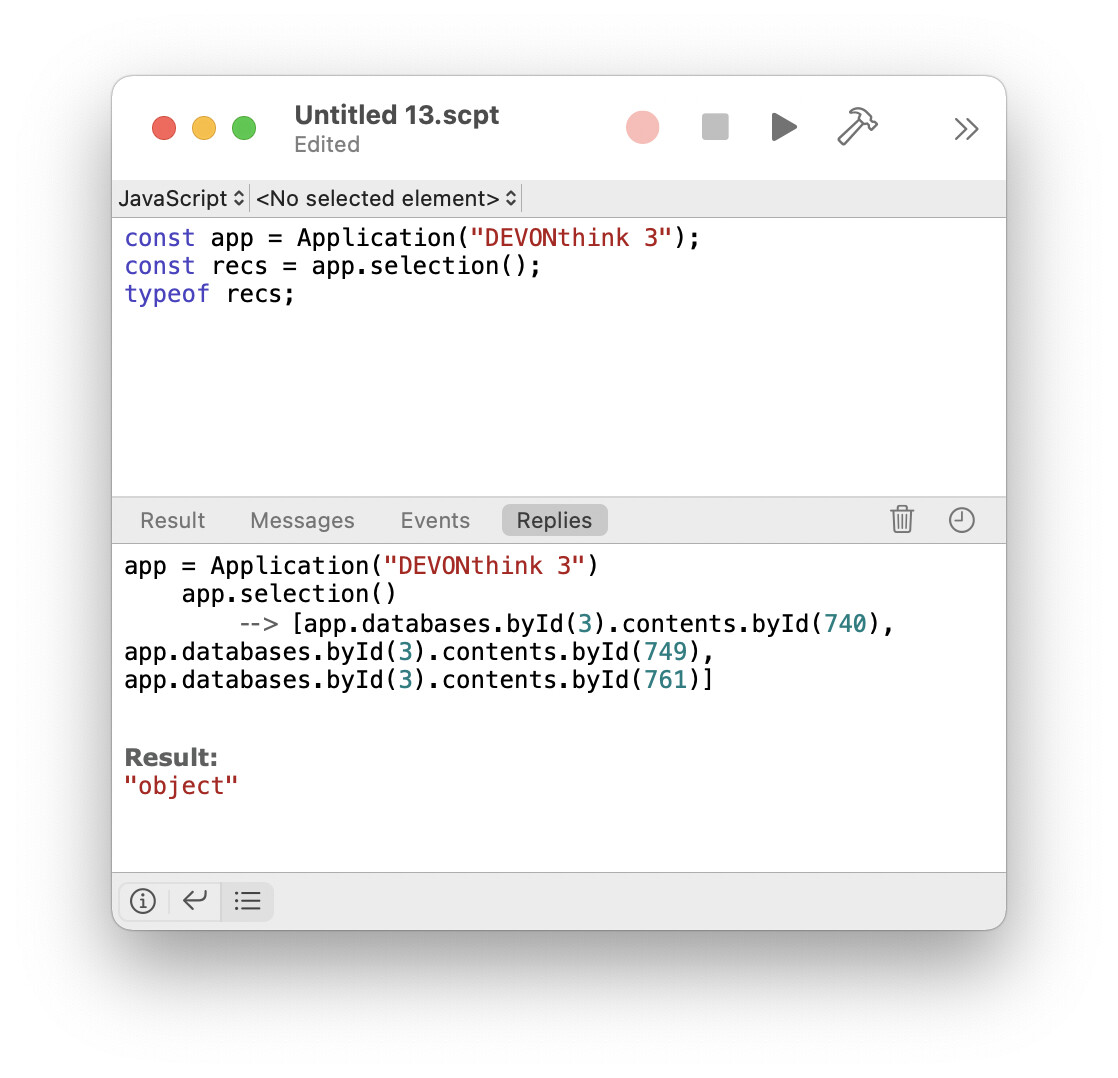The image size is (1118, 1078).
Task: Switch to the Result tab
Action: [172, 520]
